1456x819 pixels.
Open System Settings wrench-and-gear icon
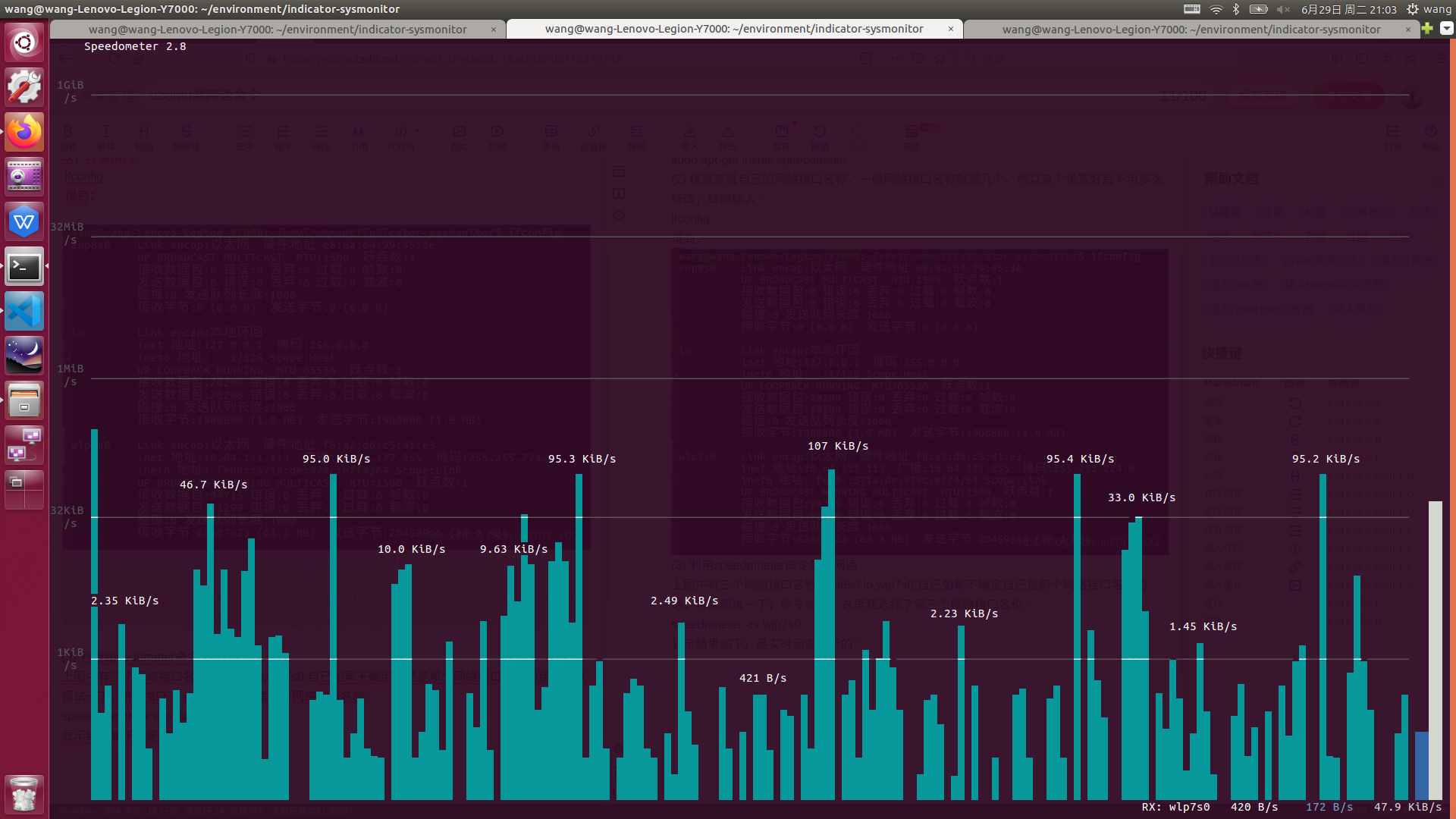(x=24, y=86)
